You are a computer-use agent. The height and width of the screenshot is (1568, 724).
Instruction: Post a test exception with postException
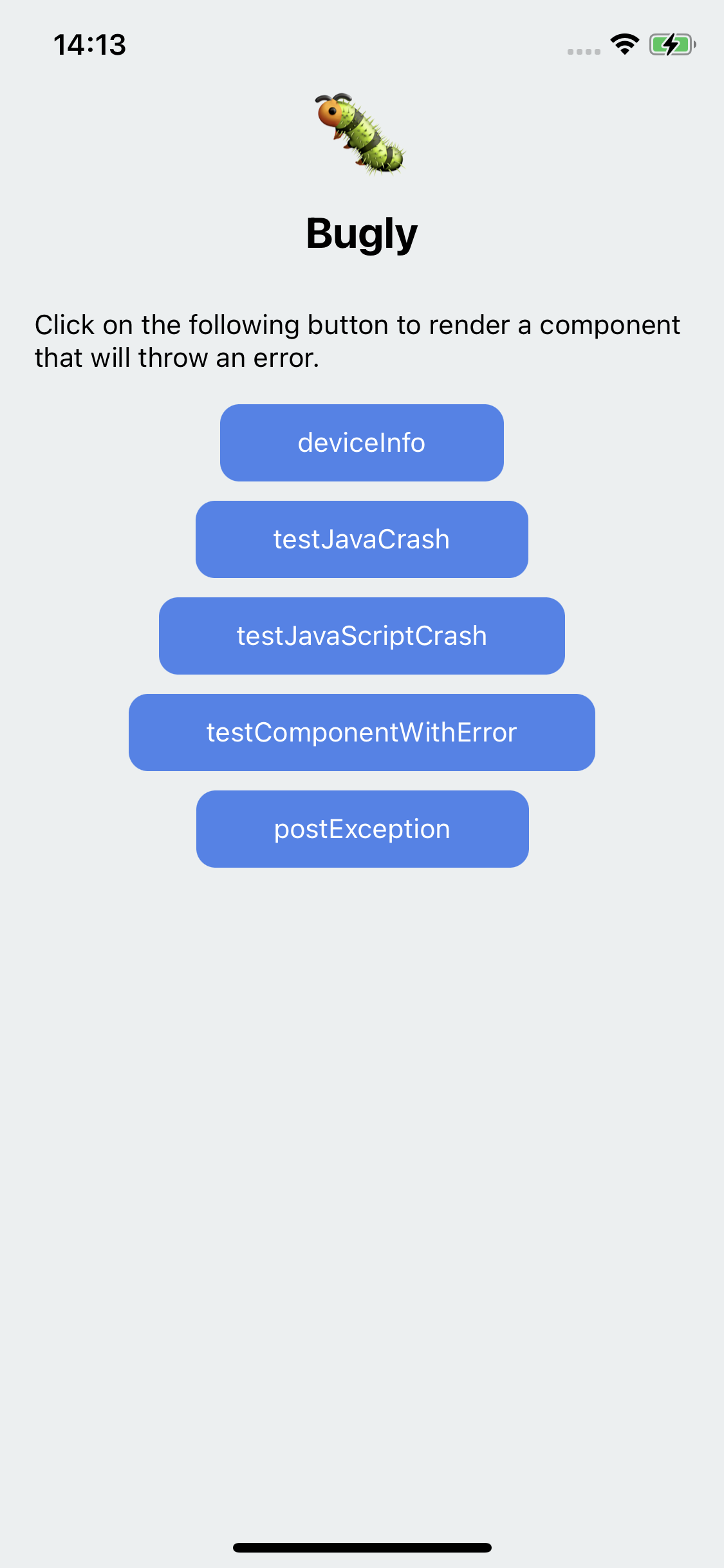pos(362,829)
